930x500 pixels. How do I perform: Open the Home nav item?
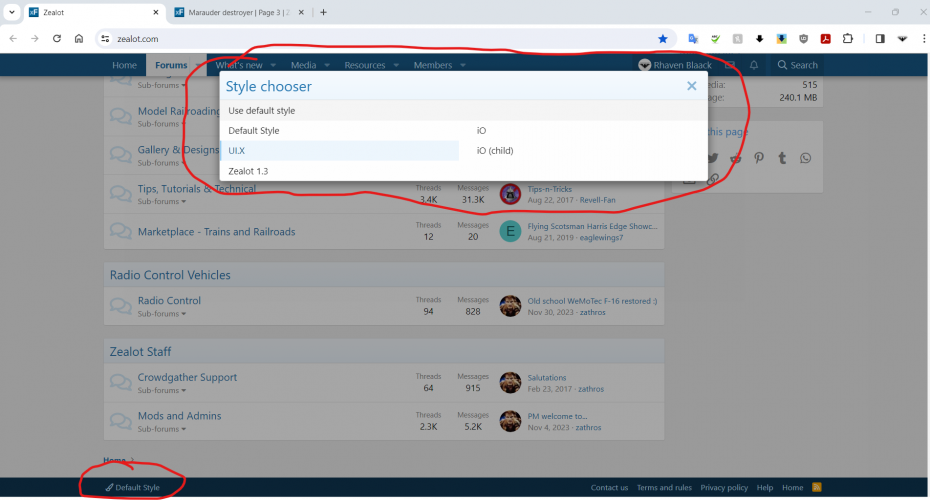tap(125, 65)
